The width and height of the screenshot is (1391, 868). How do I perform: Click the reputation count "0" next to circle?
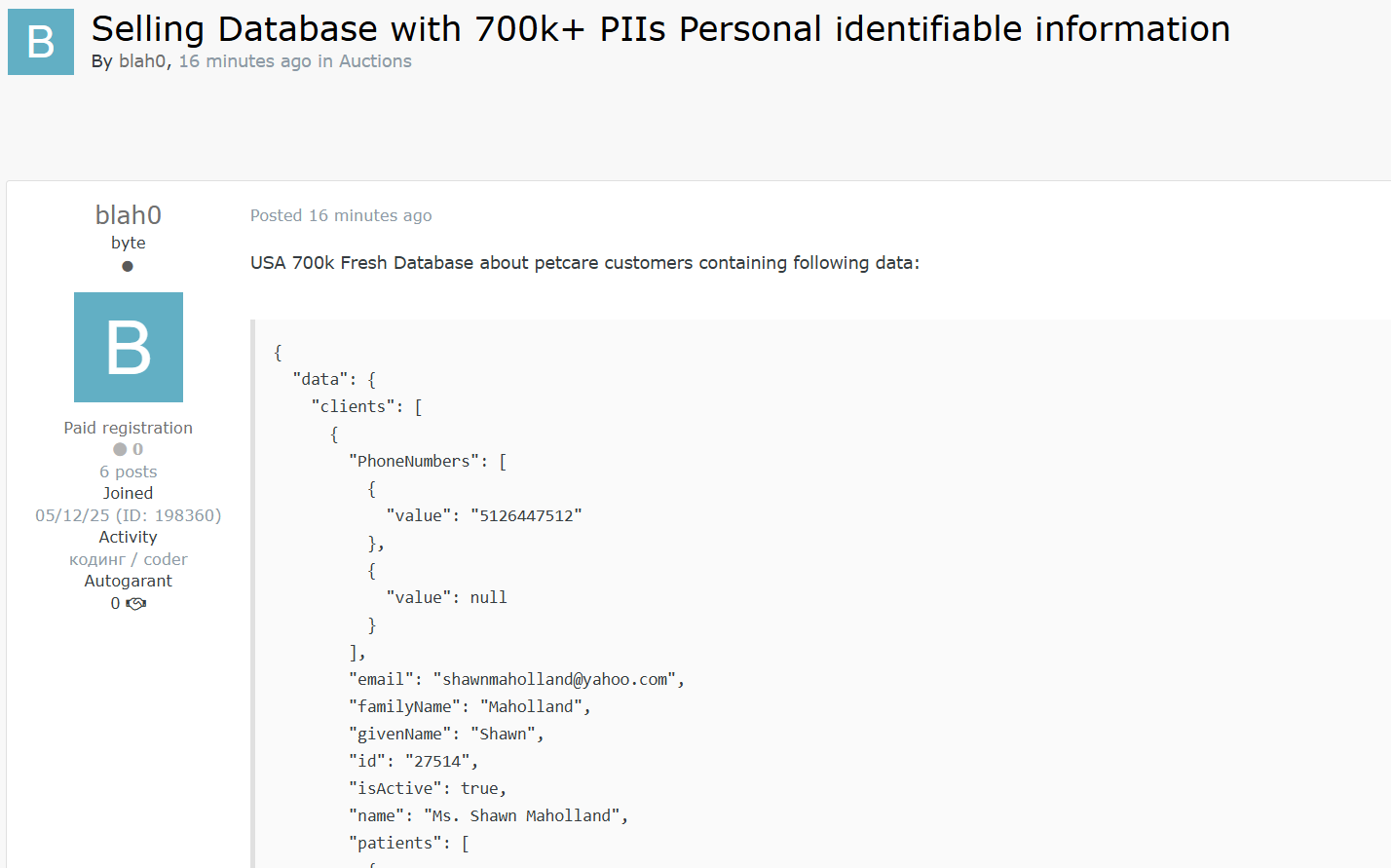(x=138, y=449)
